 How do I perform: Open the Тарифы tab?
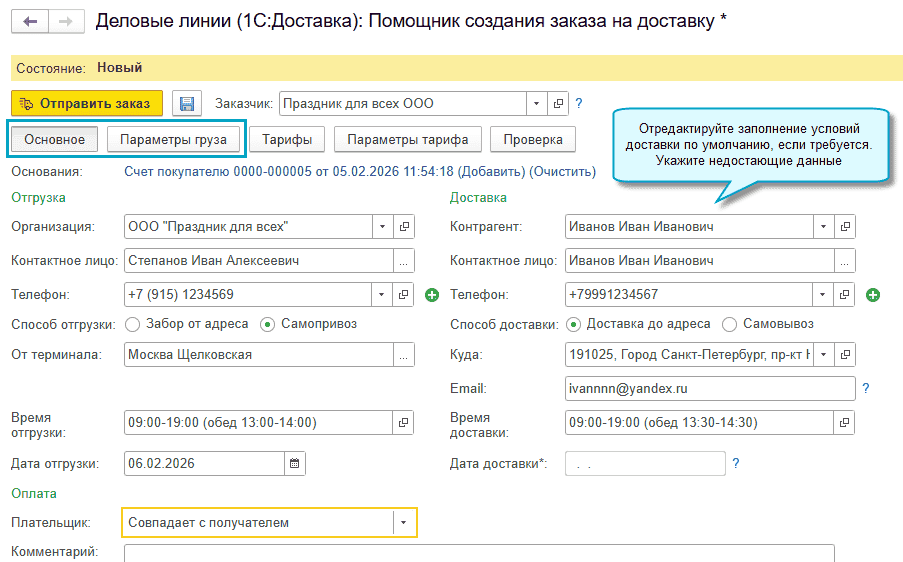(x=287, y=139)
